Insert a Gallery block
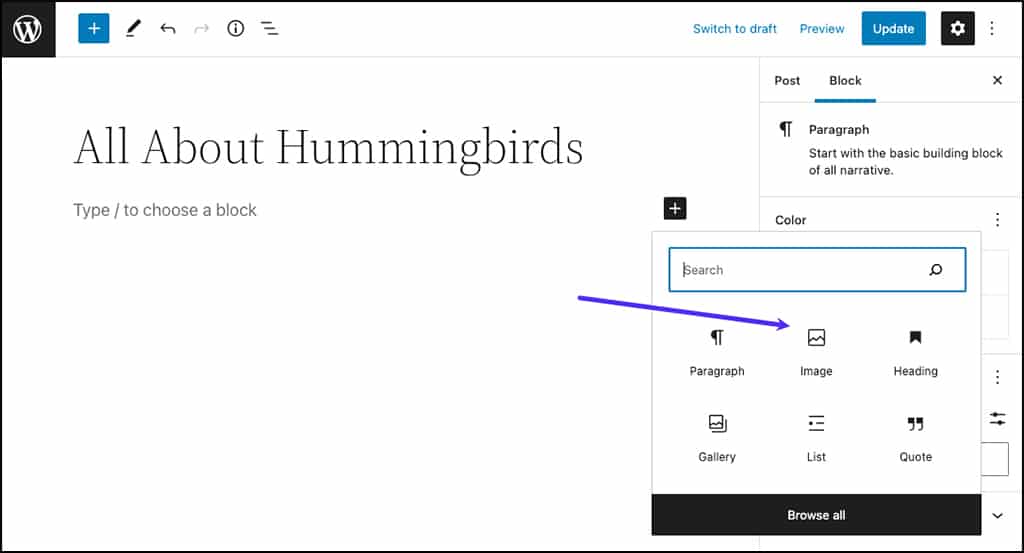This screenshot has width=1024, height=553. (x=717, y=437)
